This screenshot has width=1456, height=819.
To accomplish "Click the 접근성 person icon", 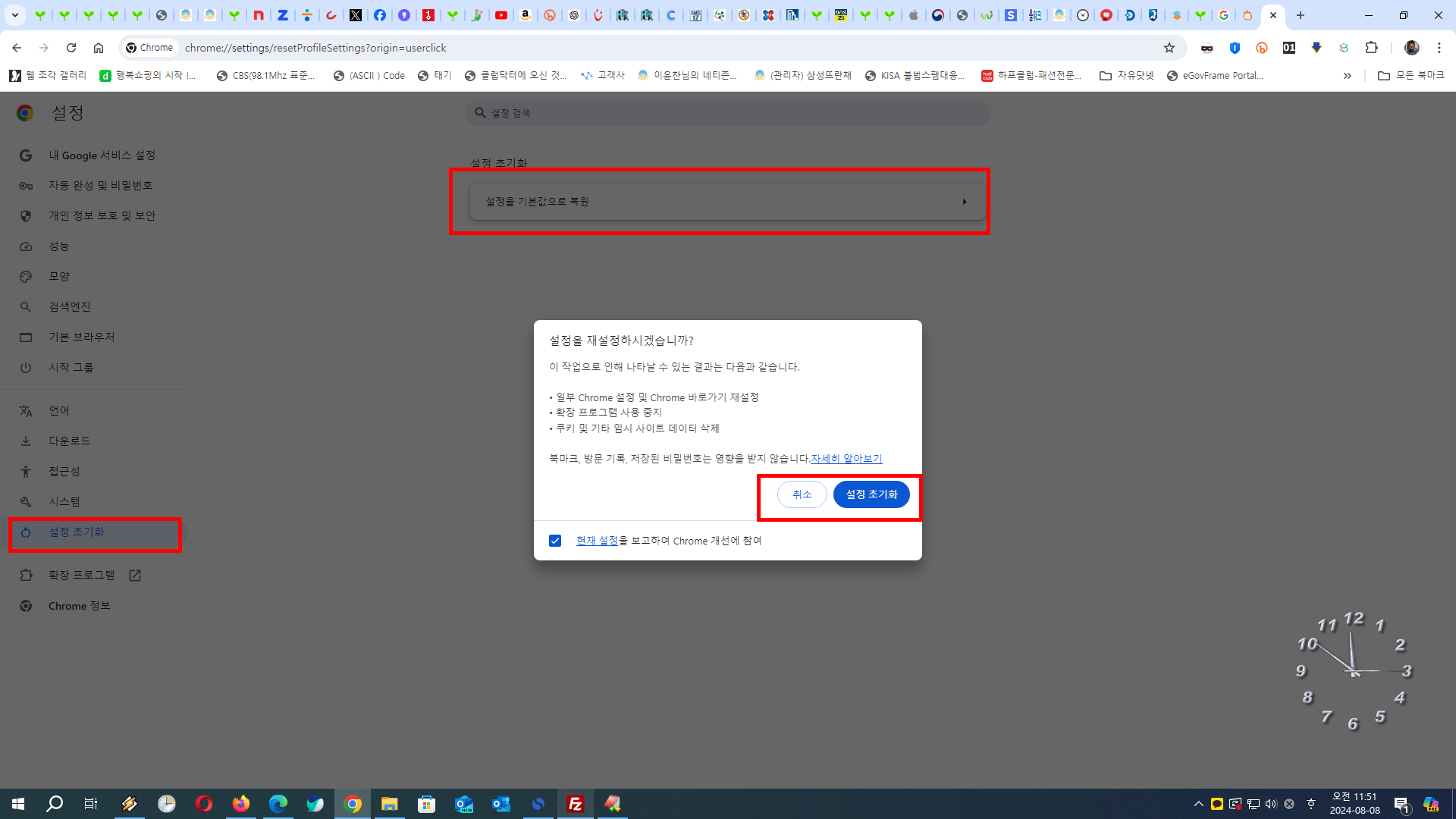I will point(26,472).
